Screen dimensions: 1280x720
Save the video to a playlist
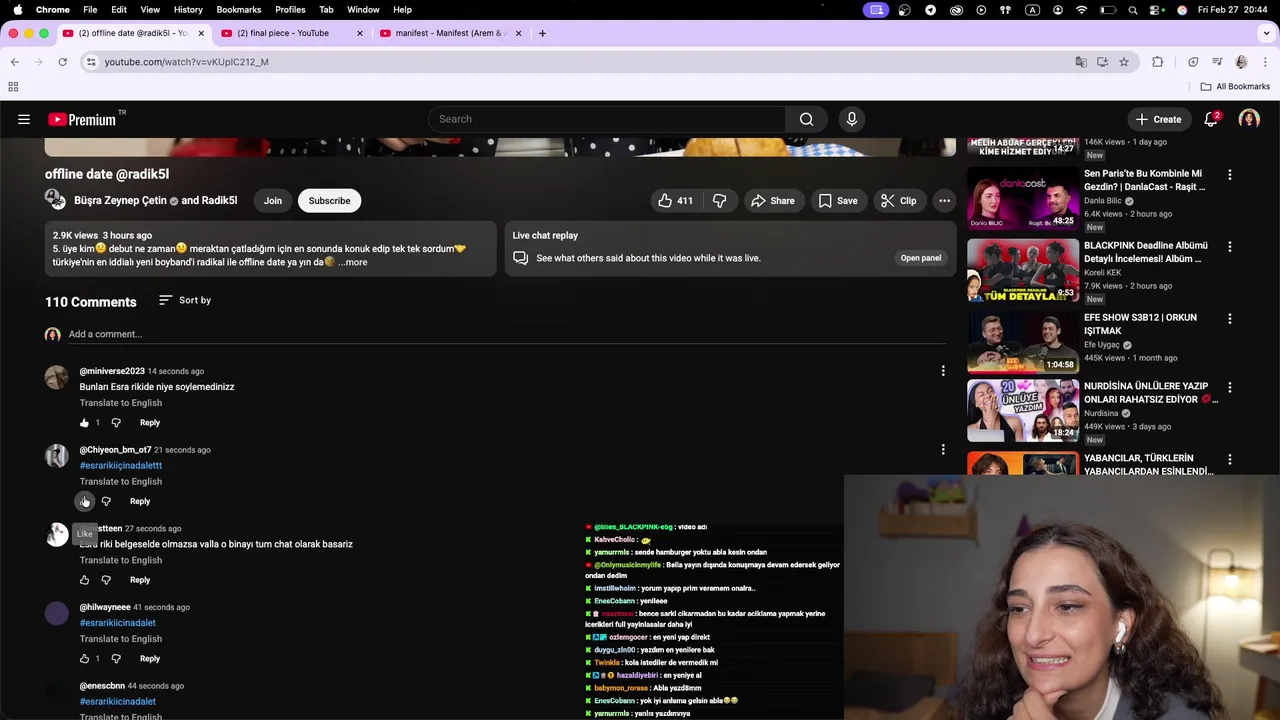(x=838, y=201)
